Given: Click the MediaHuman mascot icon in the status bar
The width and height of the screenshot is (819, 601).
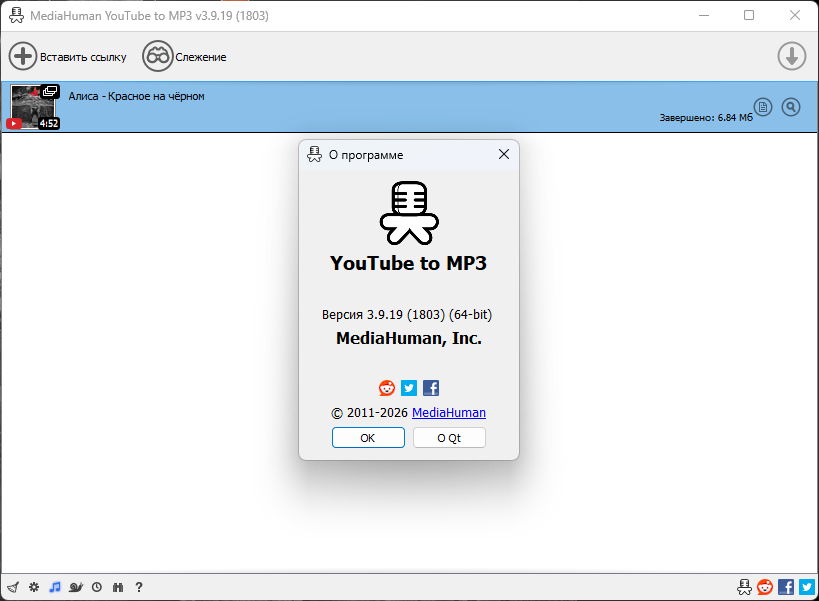Looking at the screenshot, I should tap(744, 587).
